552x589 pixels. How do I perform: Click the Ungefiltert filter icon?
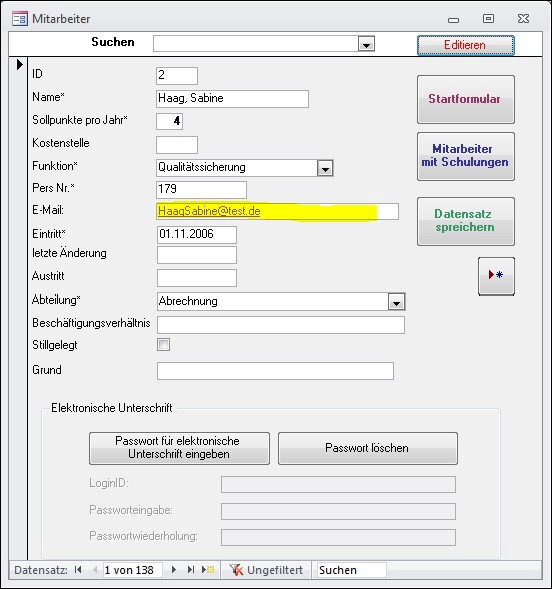pyautogui.click(x=236, y=570)
